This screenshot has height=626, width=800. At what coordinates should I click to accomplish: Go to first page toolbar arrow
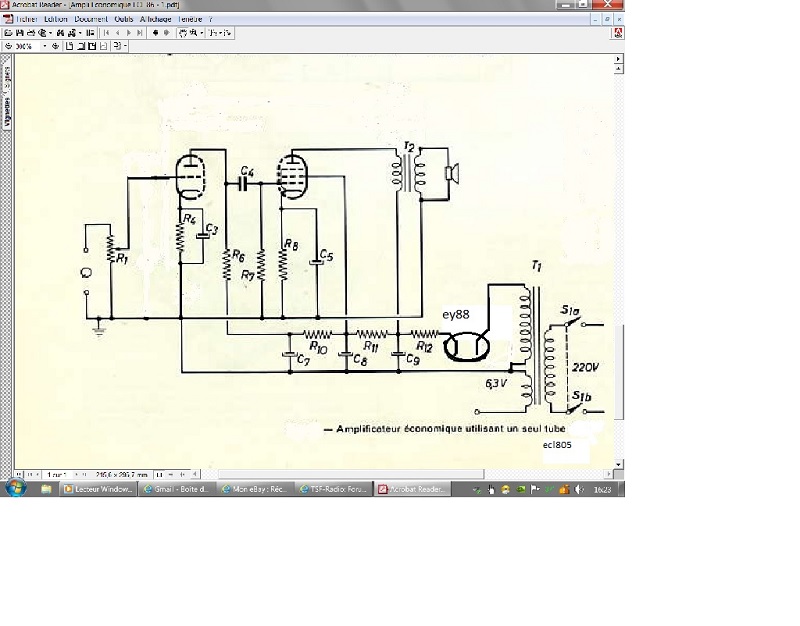coord(107,33)
